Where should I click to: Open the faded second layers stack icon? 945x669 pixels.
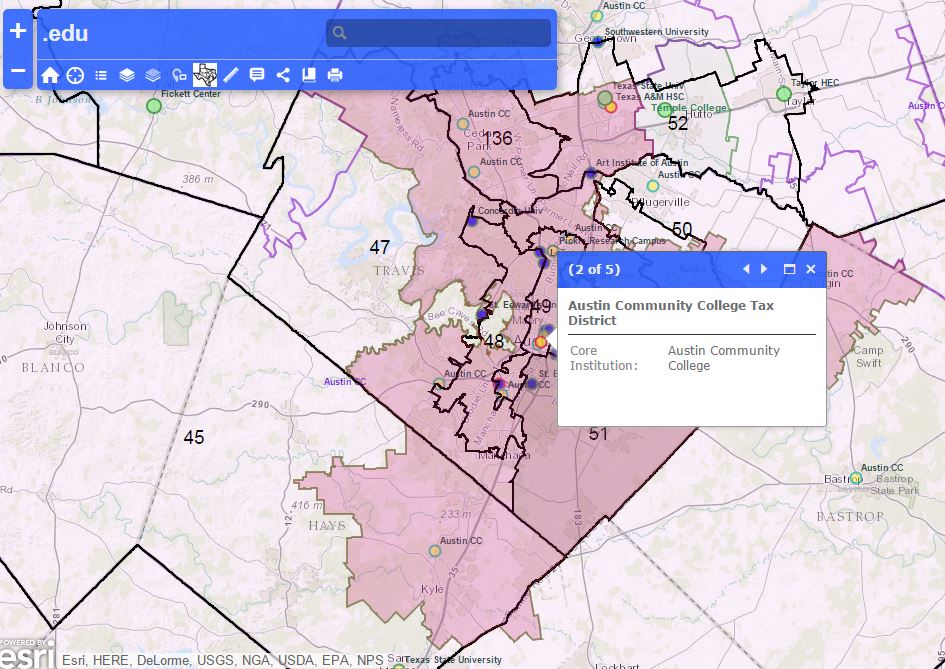(x=153, y=75)
